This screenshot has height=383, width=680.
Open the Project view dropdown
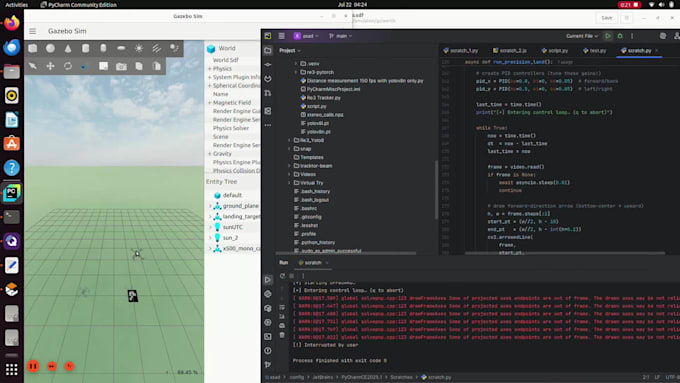[290, 51]
